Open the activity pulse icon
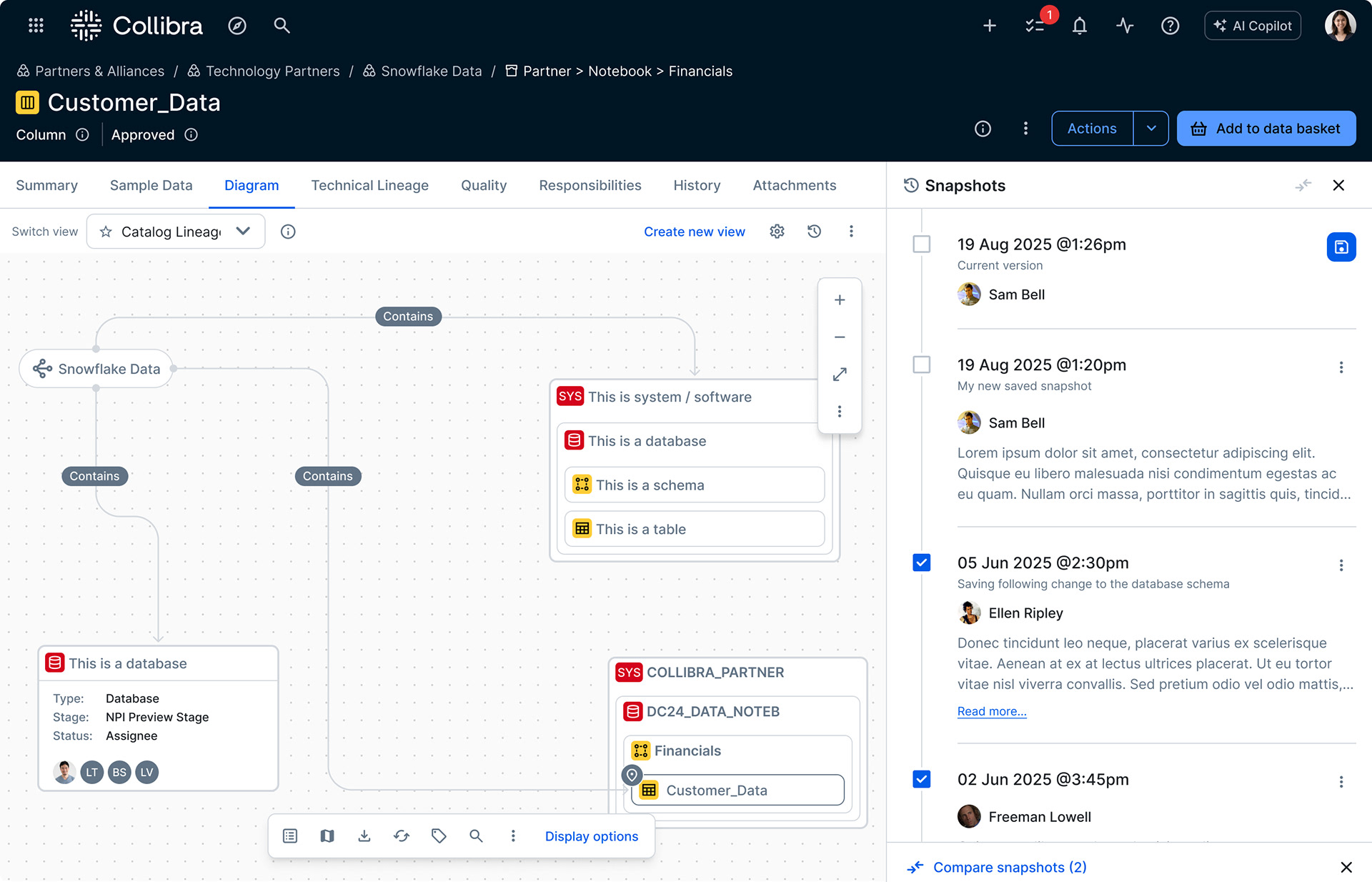Viewport: 1372px width, 882px height. tap(1125, 26)
